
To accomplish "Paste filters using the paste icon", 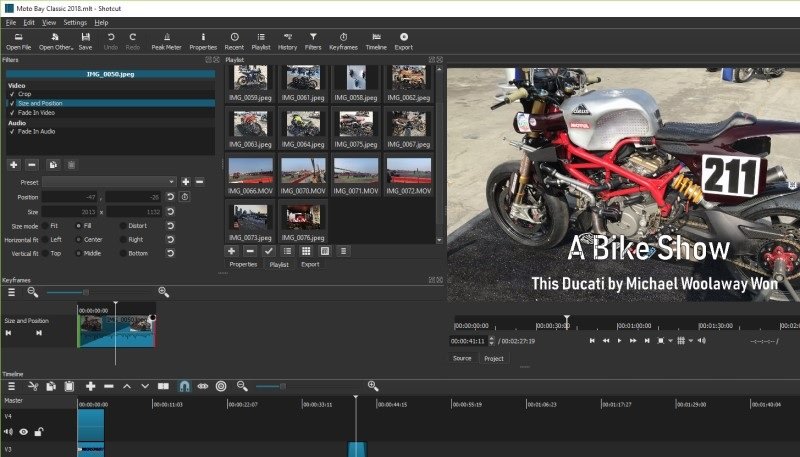I will point(71,165).
